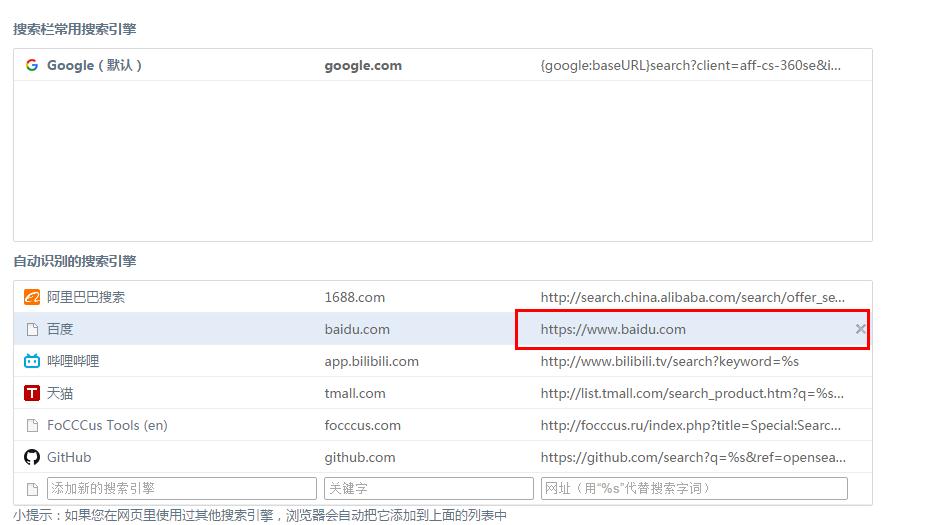Click the 小提示 tip text
The height and width of the screenshot is (525, 943).
coord(260,515)
